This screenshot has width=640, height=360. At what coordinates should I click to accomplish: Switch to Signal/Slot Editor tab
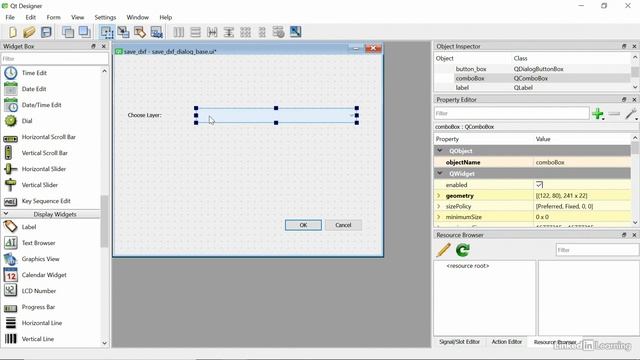tap(459, 342)
